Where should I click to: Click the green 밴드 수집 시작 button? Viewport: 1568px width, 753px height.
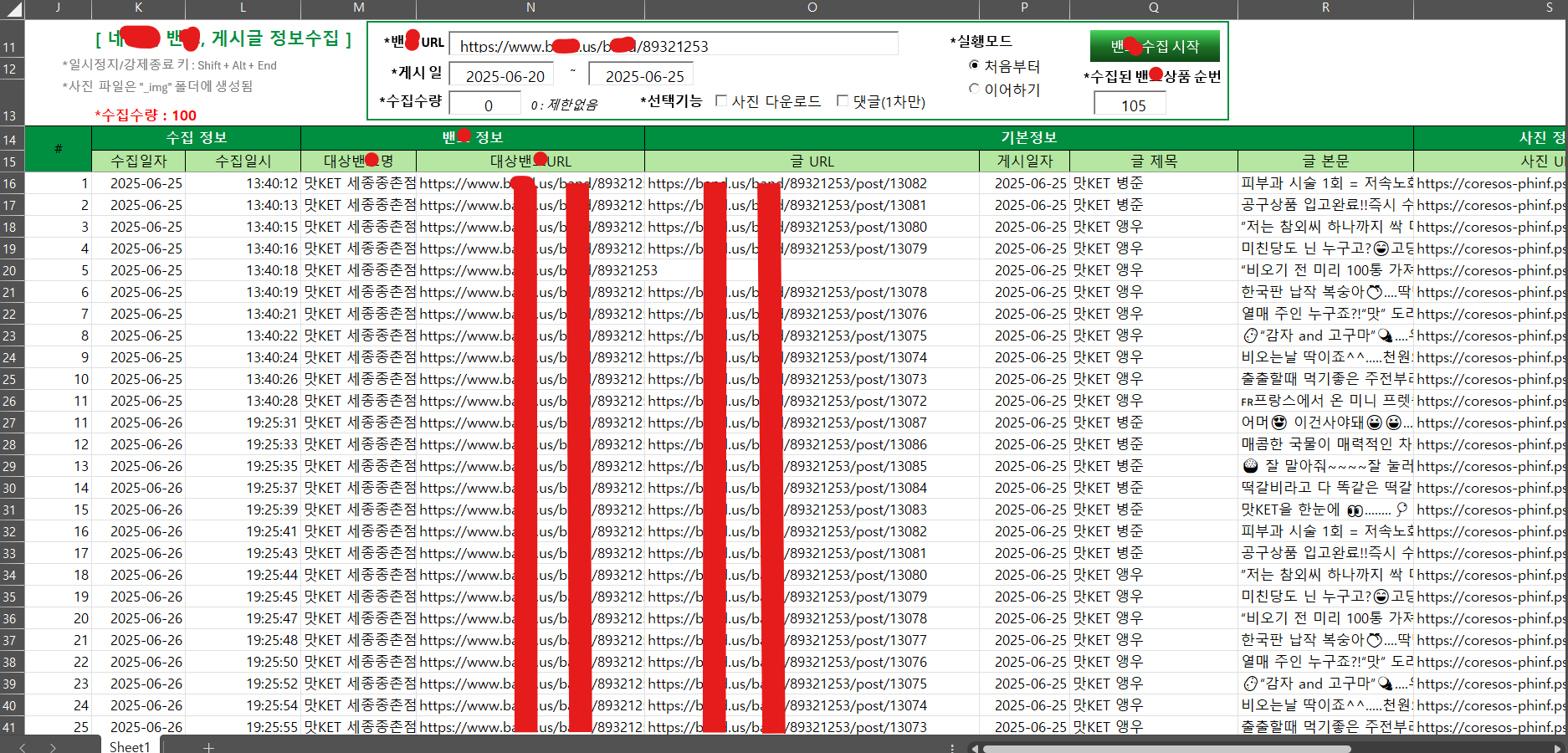tap(1155, 45)
